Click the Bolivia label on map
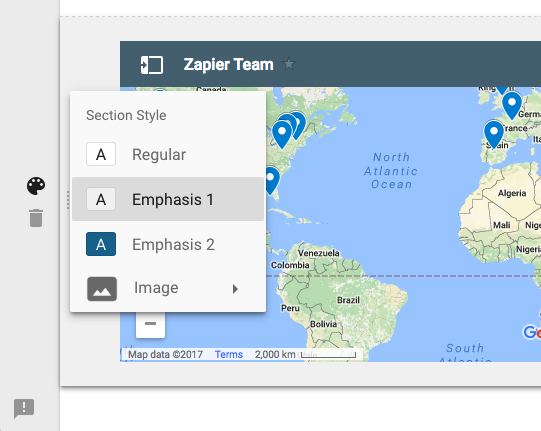The image size is (541, 431). pyautogui.click(x=323, y=324)
